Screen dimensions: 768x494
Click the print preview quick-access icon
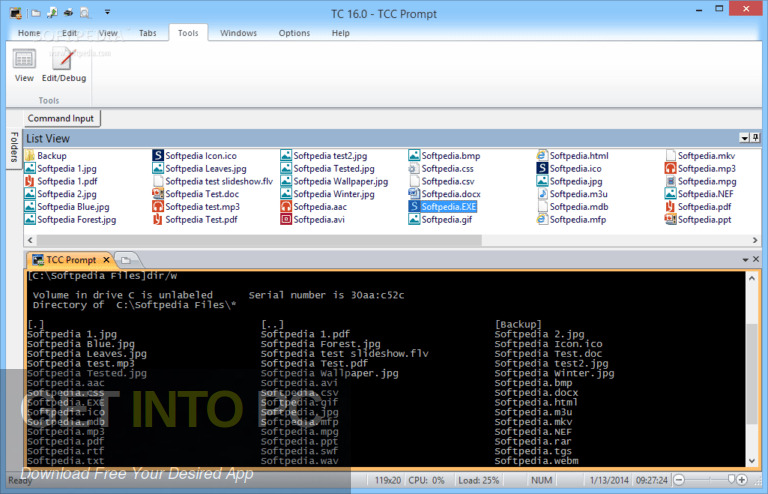pos(85,13)
